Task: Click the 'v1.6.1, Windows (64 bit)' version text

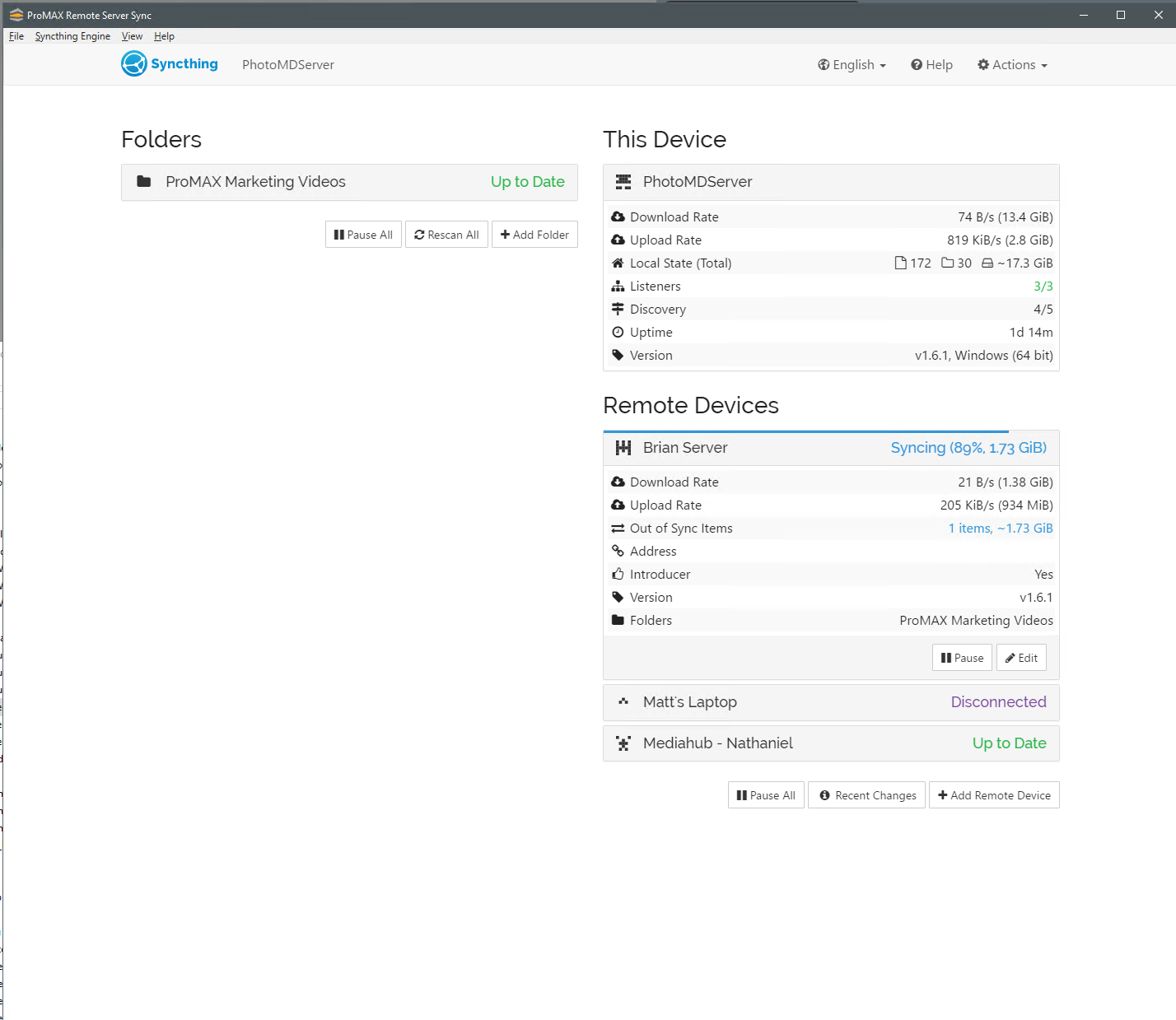Action: coord(984,356)
